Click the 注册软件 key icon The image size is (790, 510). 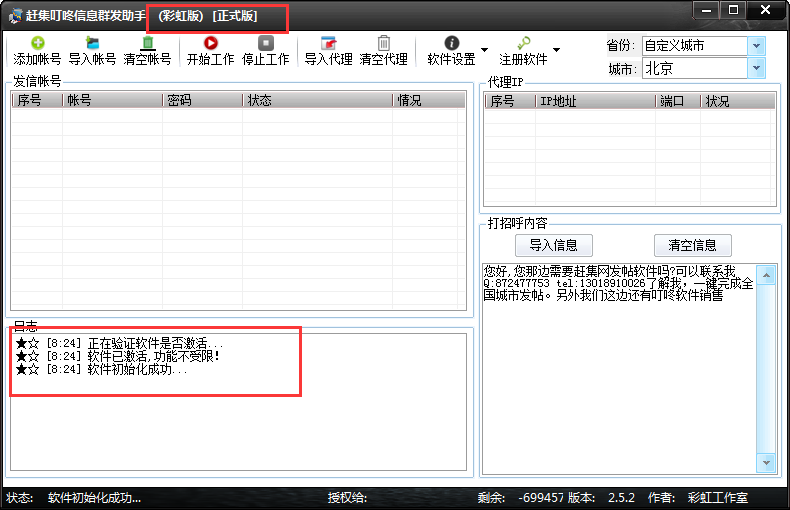[523, 43]
